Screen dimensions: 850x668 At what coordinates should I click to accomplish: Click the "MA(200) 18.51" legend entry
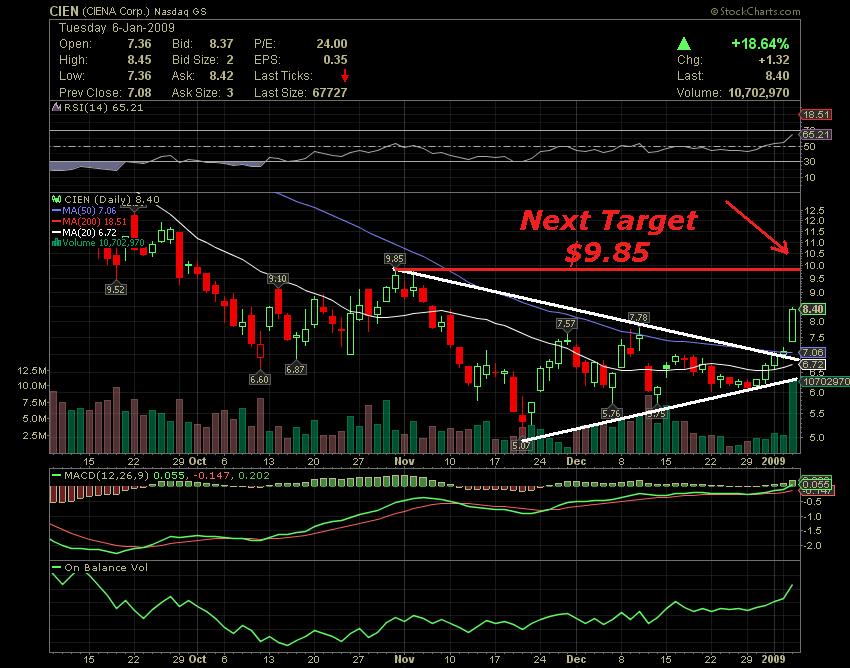[x=94, y=221]
